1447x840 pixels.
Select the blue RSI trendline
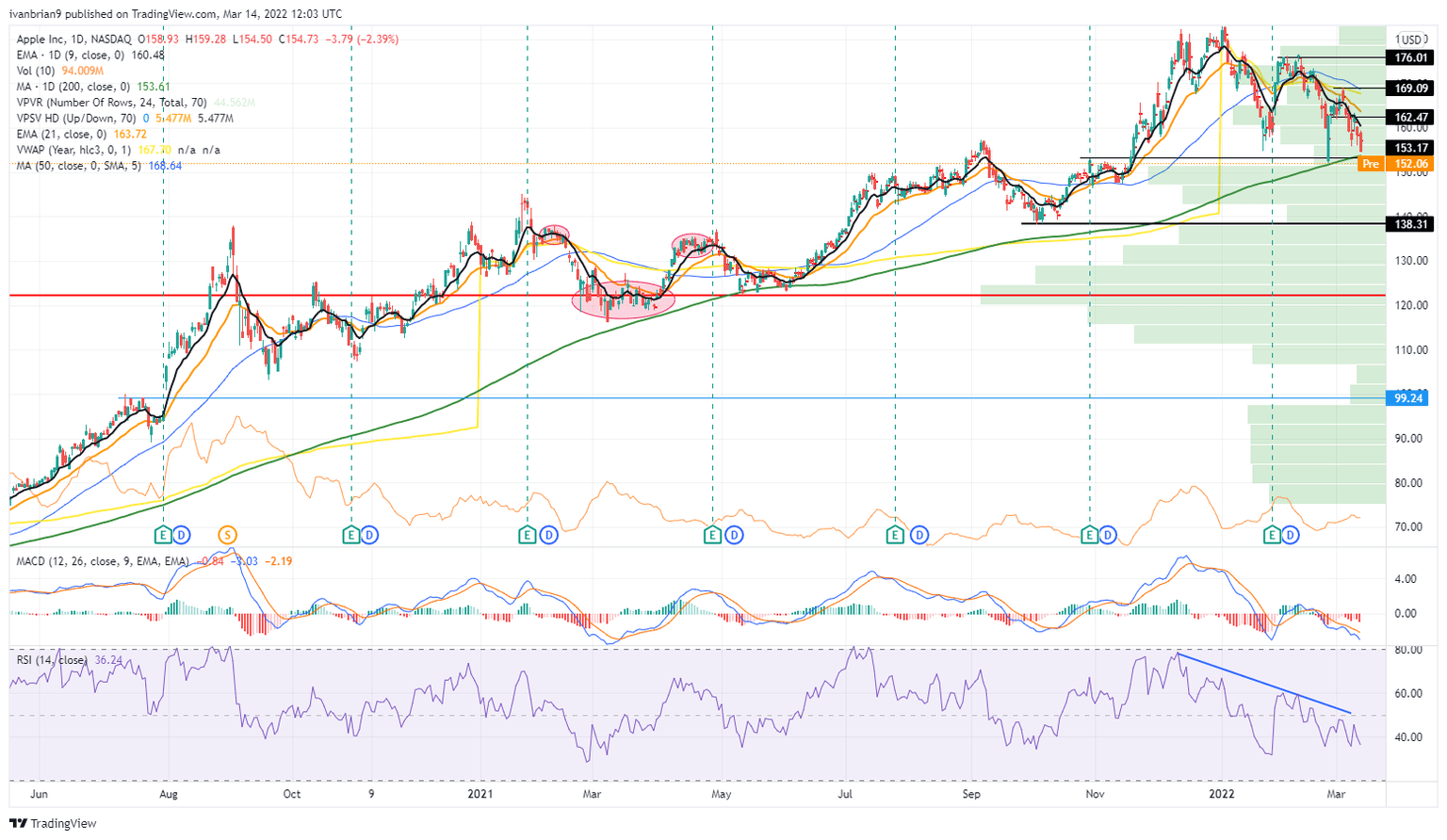[1264, 683]
